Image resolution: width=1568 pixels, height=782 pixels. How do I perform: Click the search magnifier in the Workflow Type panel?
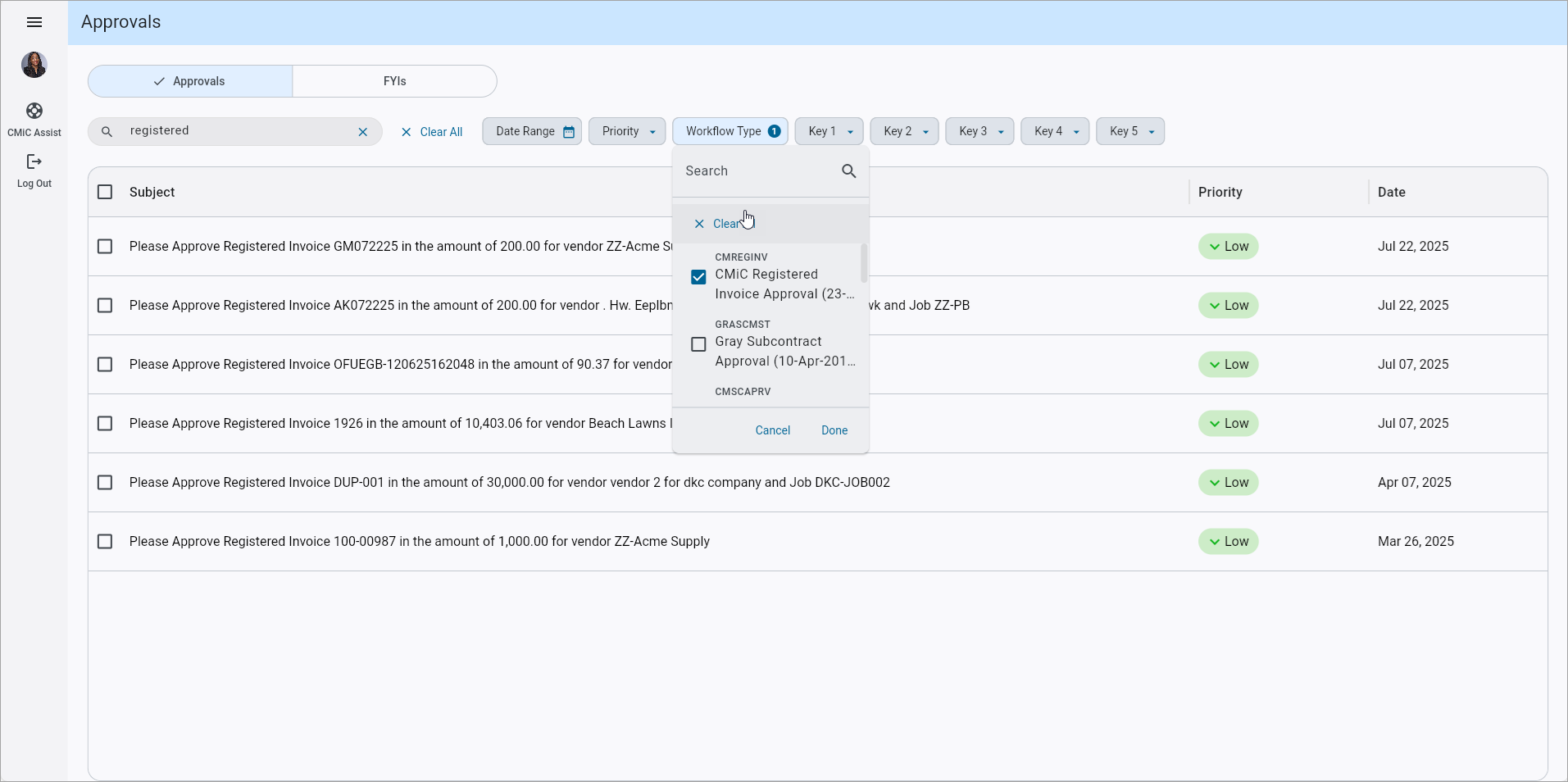[x=849, y=170]
